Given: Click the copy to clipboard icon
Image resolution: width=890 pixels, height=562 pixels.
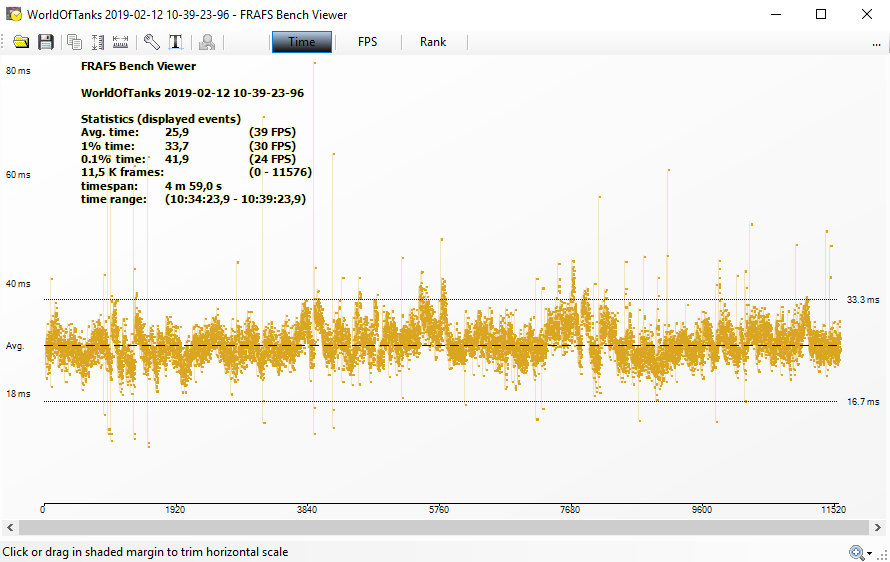Looking at the screenshot, I should (x=74, y=42).
